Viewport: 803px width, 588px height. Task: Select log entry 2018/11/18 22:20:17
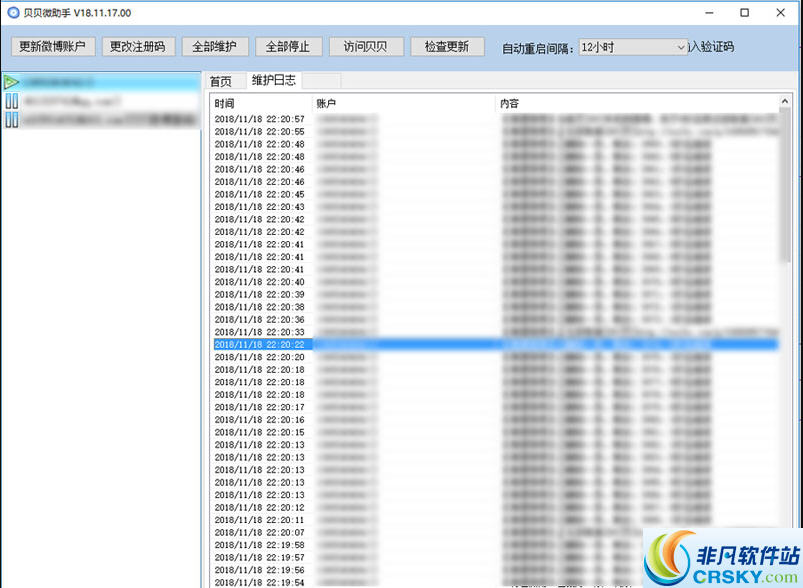pyautogui.click(x=495, y=407)
